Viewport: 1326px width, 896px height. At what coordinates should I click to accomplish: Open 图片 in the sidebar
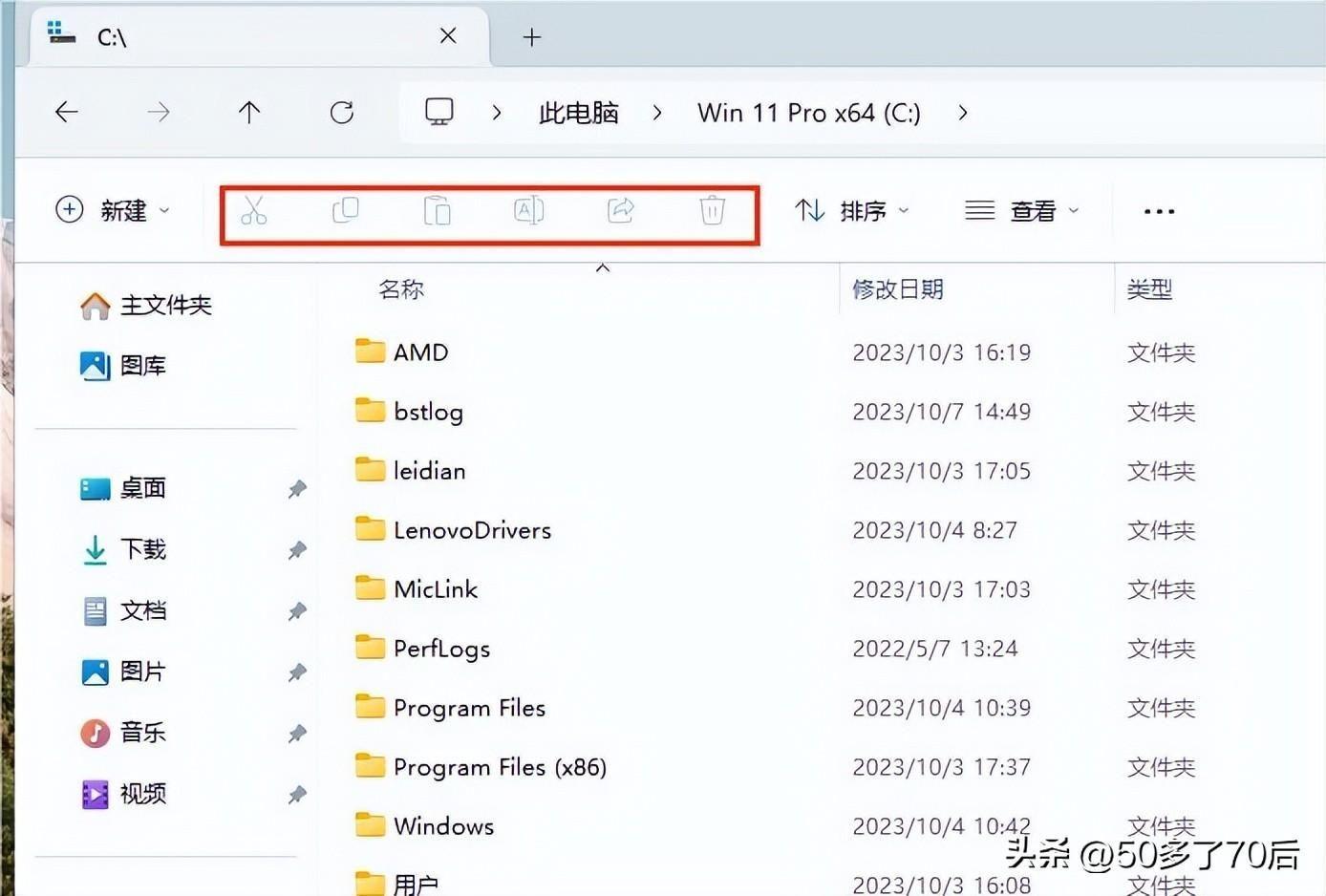122,672
